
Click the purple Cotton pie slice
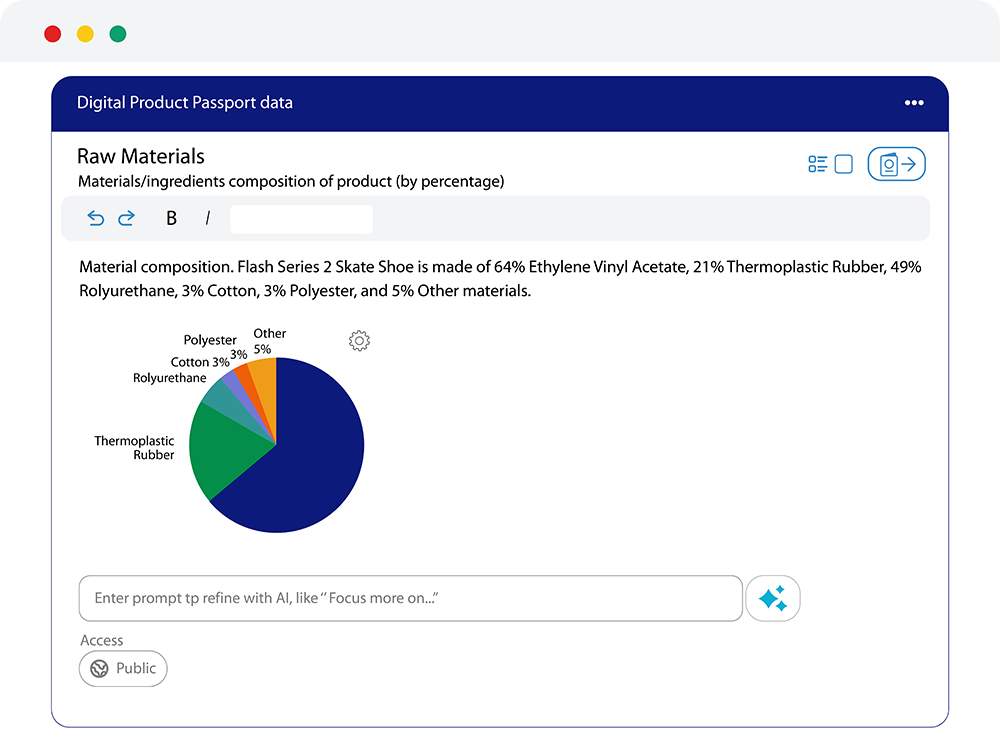[x=237, y=388]
